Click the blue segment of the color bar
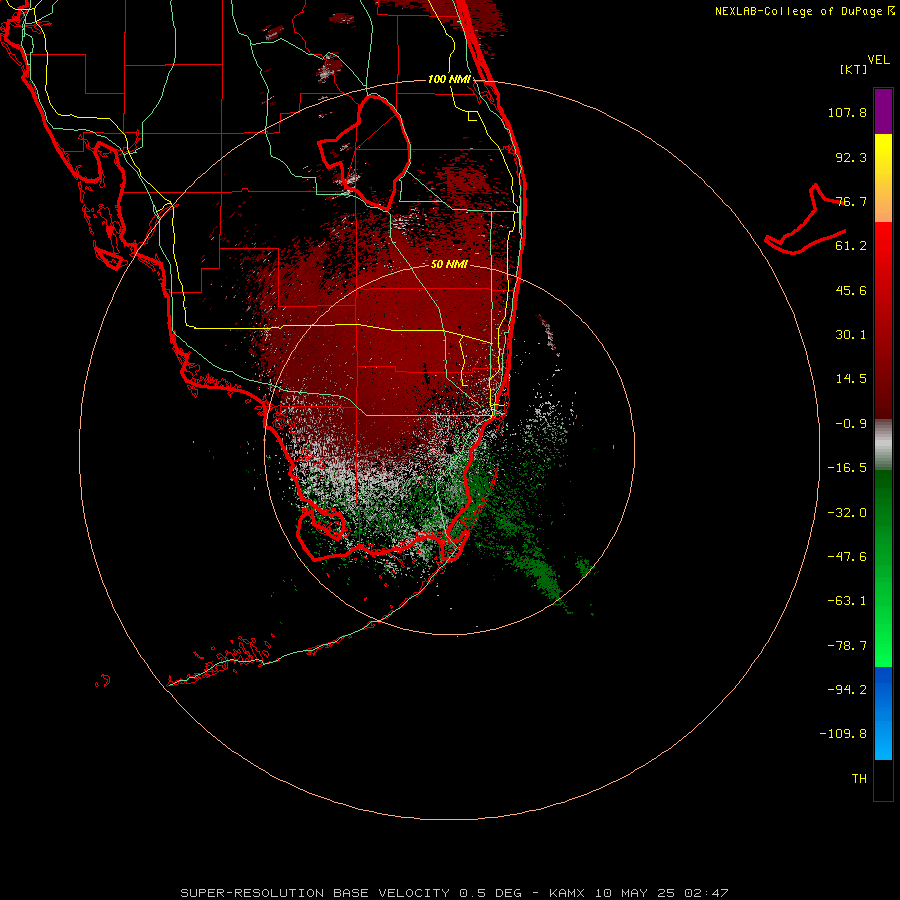This screenshot has height=900, width=900. [x=883, y=713]
